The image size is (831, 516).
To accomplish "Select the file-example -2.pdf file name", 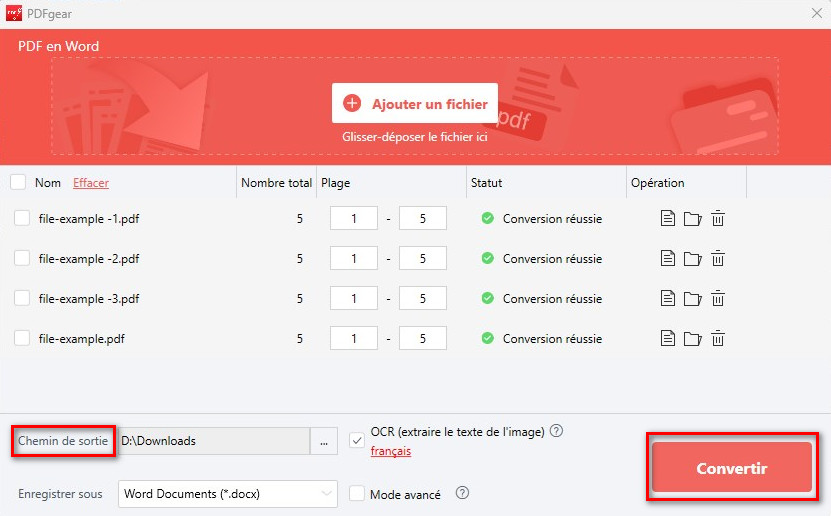I will click(x=89, y=259).
